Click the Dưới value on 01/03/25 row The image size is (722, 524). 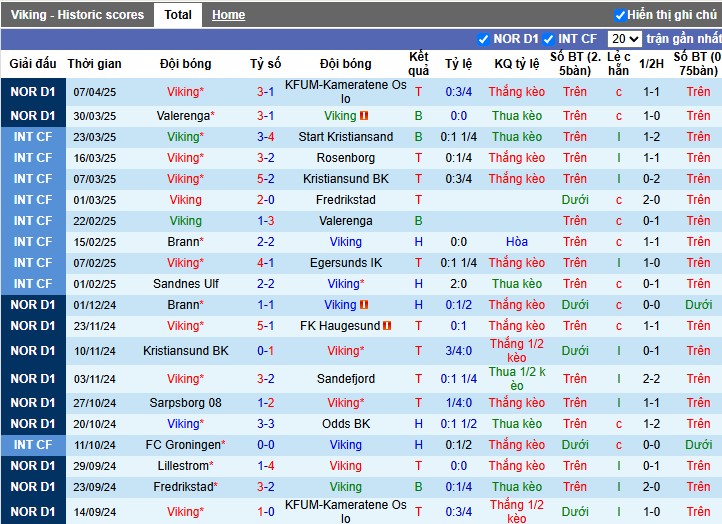tap(575, 200)
